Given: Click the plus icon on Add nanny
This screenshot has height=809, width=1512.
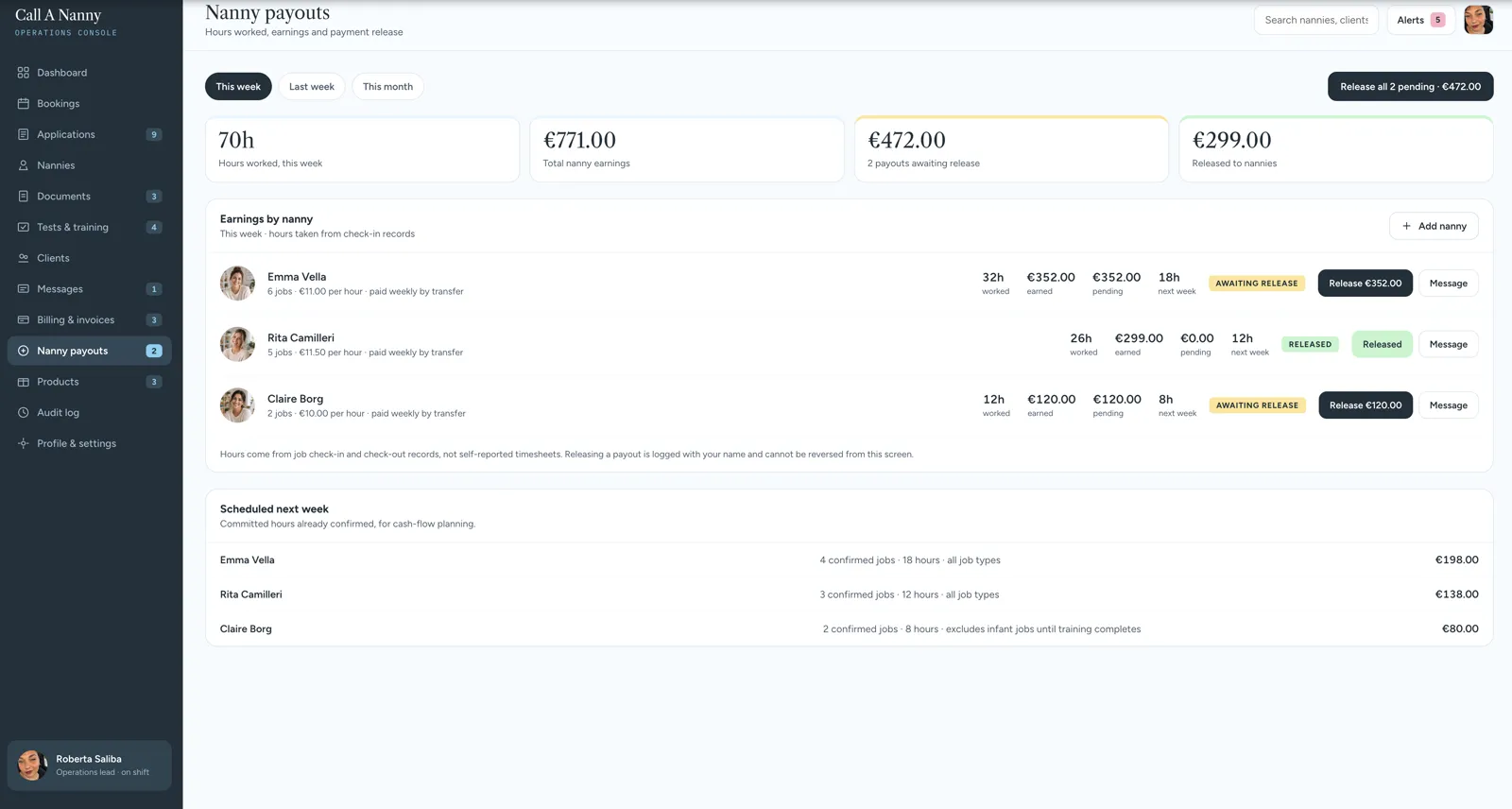Looking at the screenshot, I should click(1406, 226).
